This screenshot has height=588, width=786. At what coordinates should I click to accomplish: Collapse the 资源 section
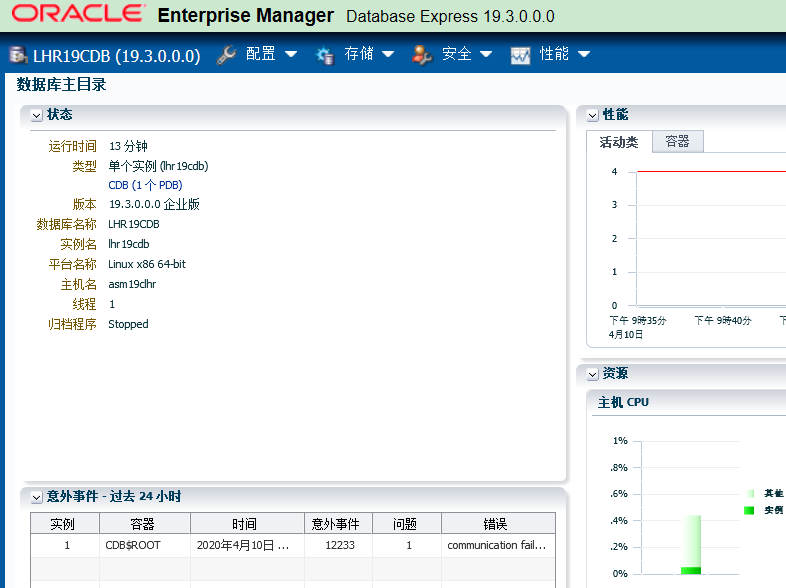tap(593, 374)
